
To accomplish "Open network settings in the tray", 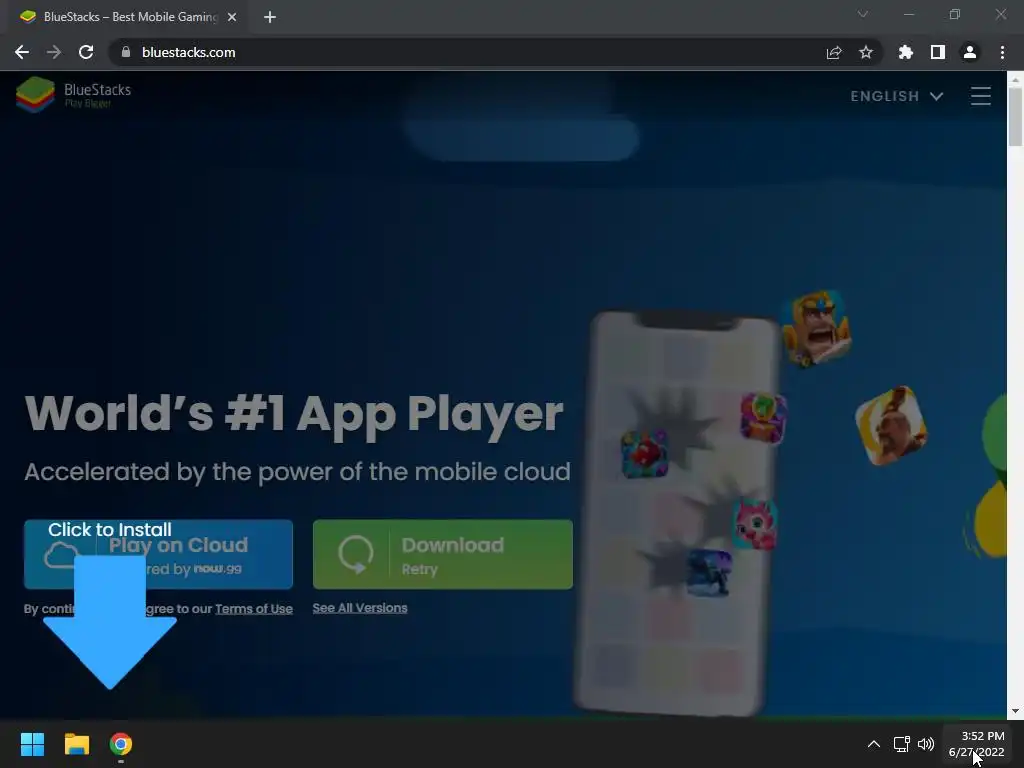I will (902, 744).
